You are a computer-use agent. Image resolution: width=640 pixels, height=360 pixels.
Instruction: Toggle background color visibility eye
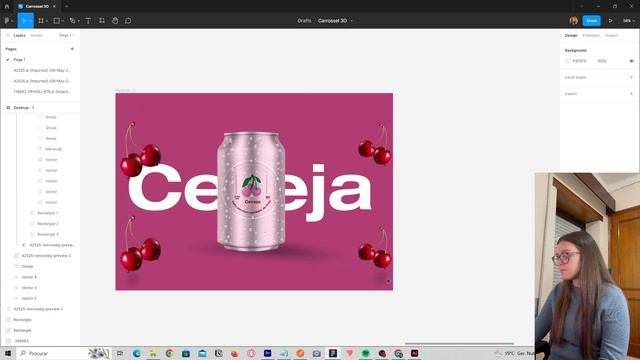click(x=631, y=61)
